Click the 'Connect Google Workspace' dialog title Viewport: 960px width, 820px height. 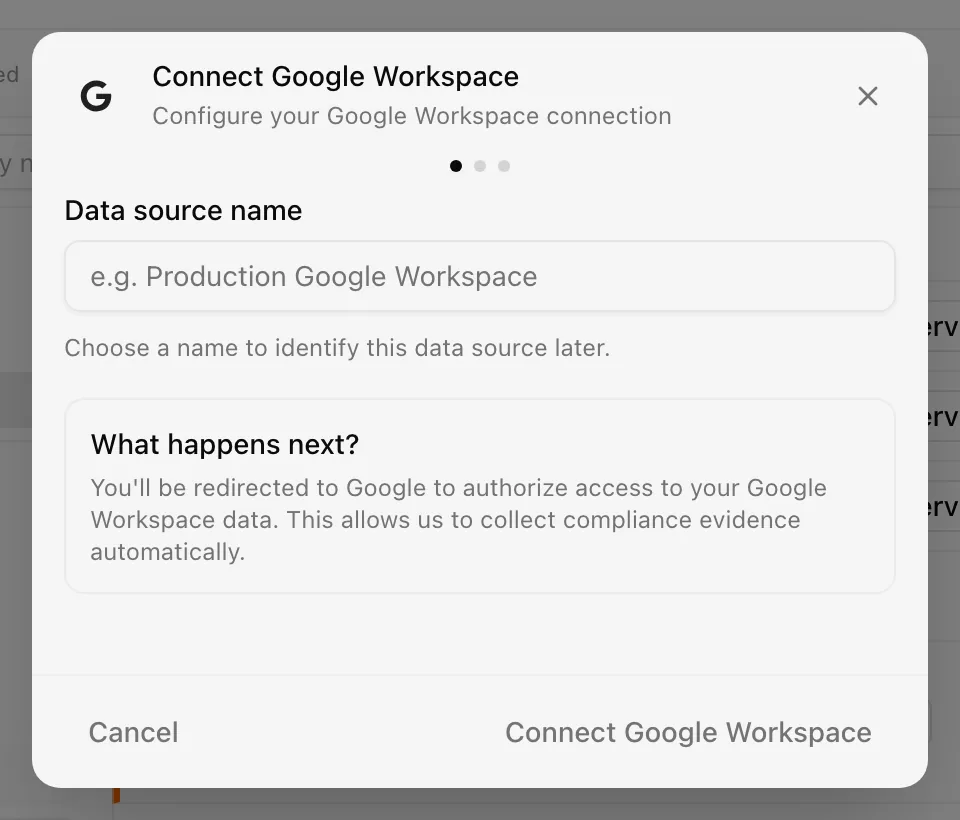336,77
